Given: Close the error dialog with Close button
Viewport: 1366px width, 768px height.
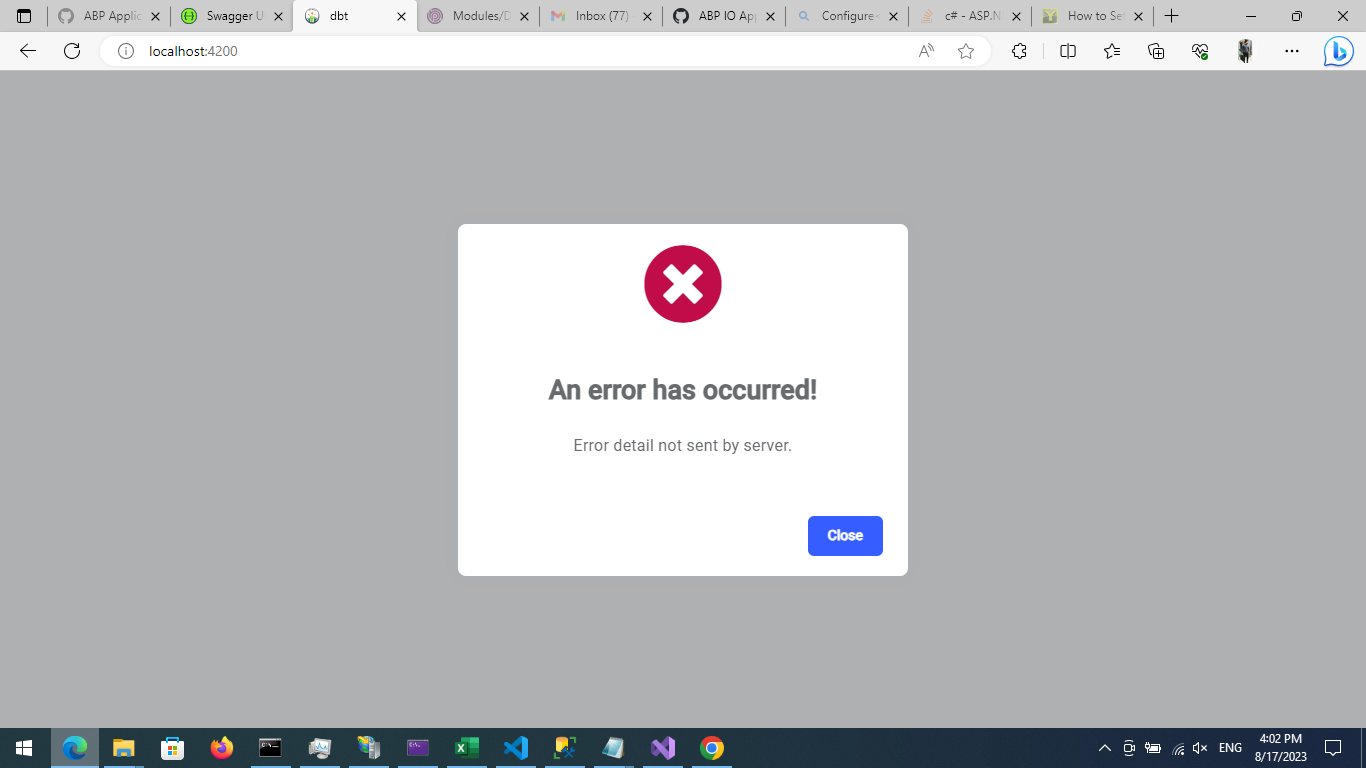Looking at the screenshot, I should [x=845, y=536].
